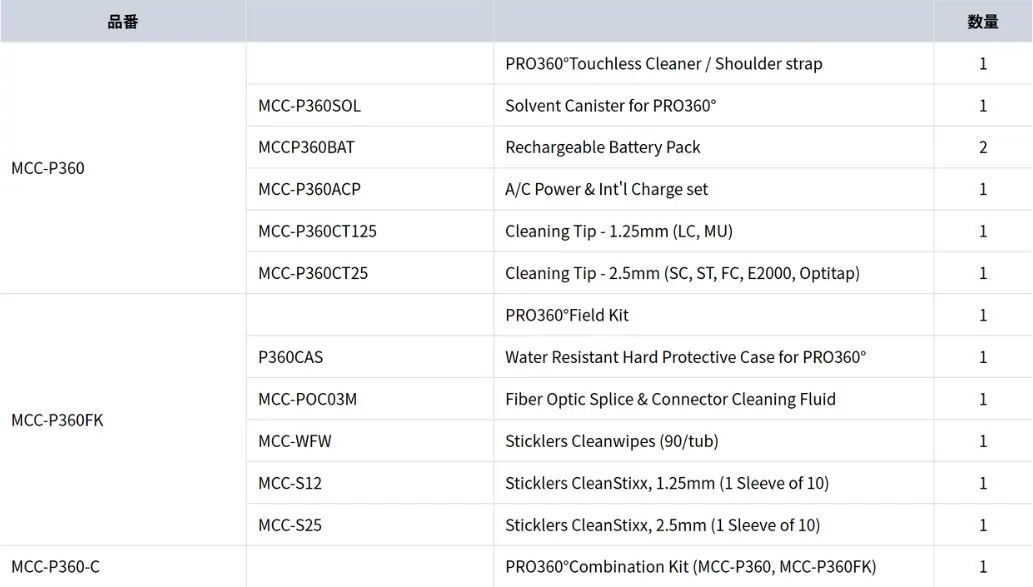Viewport: 1033px width, 587px height.
Task: Click the MCC-P360SOL part code
Action: pos(309,105)
